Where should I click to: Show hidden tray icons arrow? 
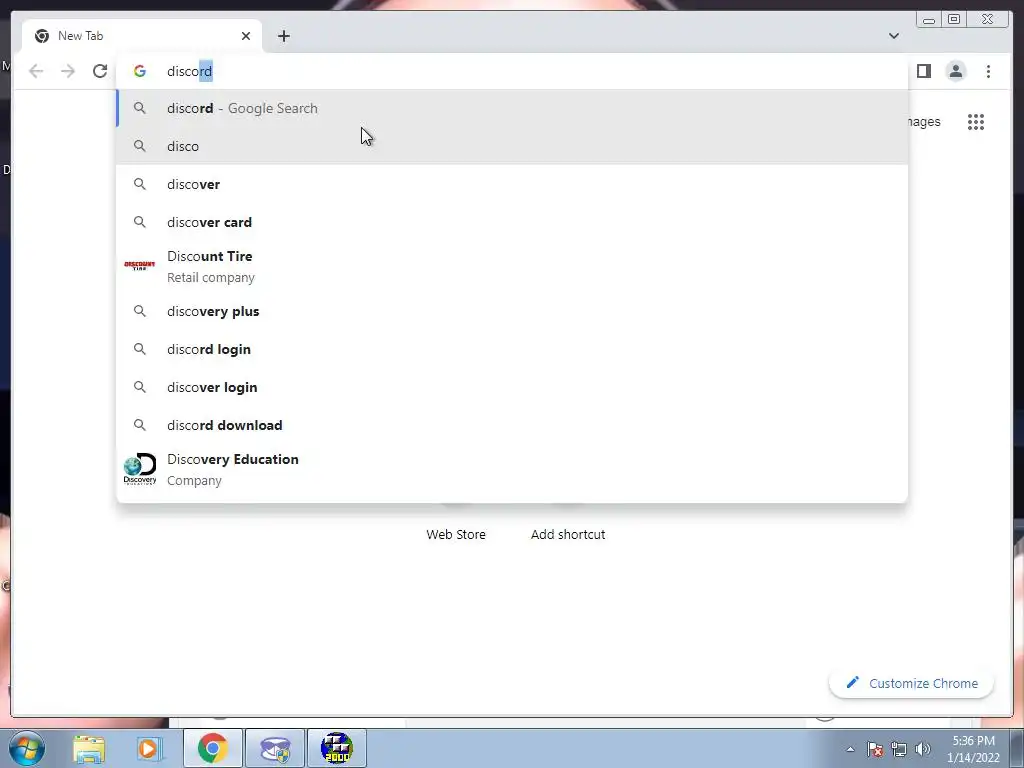(850, 749)
